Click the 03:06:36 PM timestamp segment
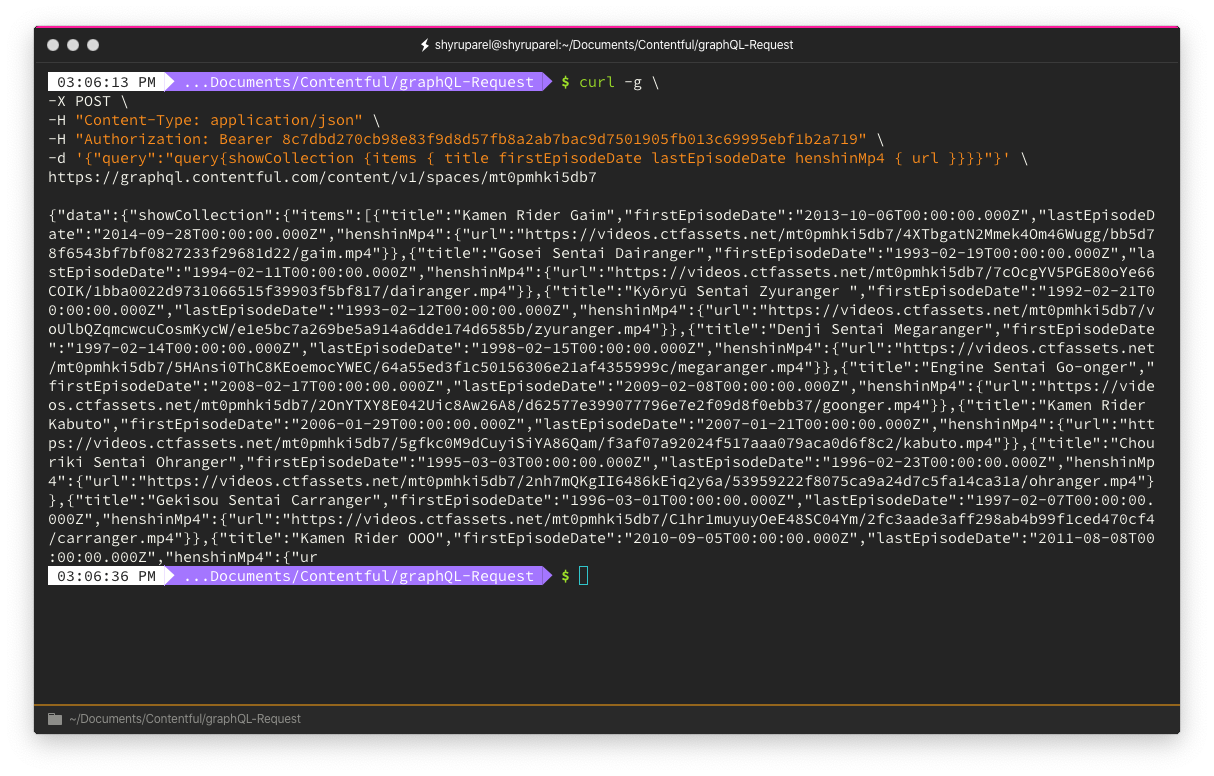 coord(106,576)
